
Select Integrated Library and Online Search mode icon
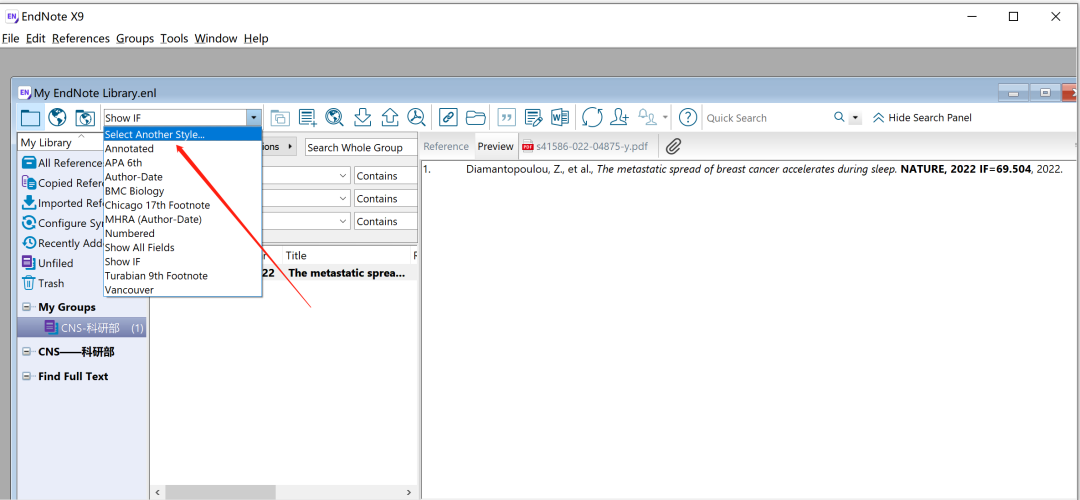click(x=85, y=118)
